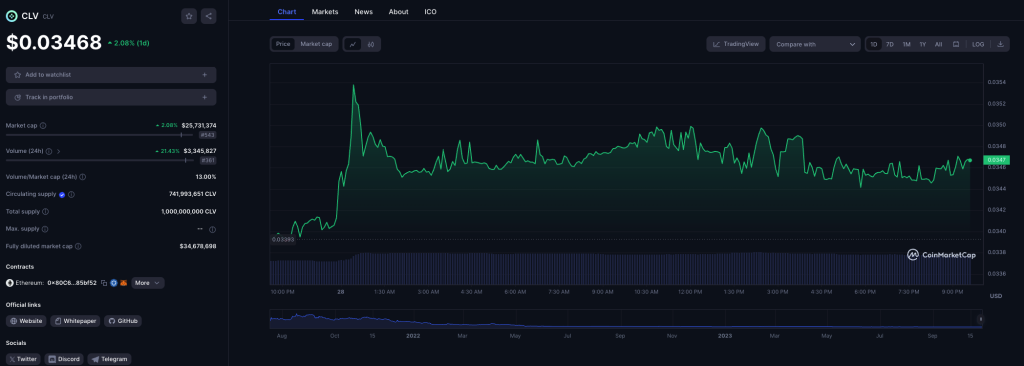Click the chart time navigator right handle

[980, 319]
